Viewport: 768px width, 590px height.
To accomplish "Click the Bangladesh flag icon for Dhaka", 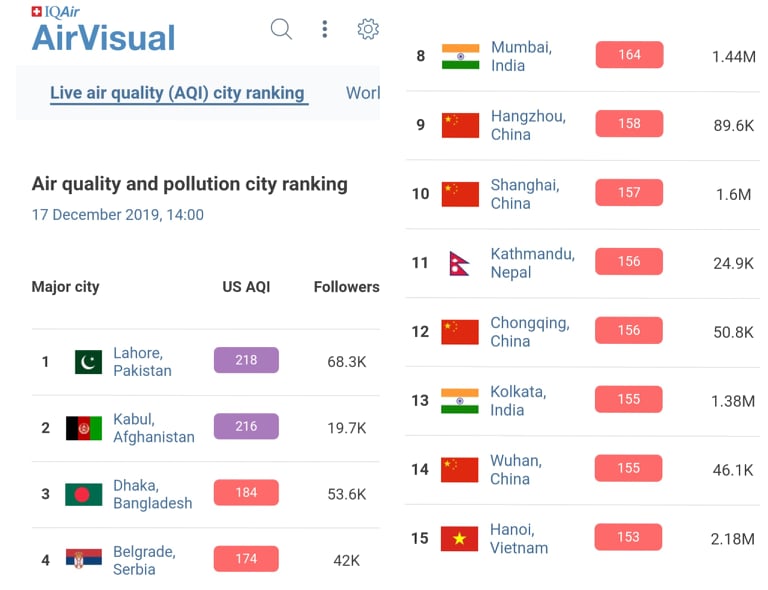I will pos(84,495).
